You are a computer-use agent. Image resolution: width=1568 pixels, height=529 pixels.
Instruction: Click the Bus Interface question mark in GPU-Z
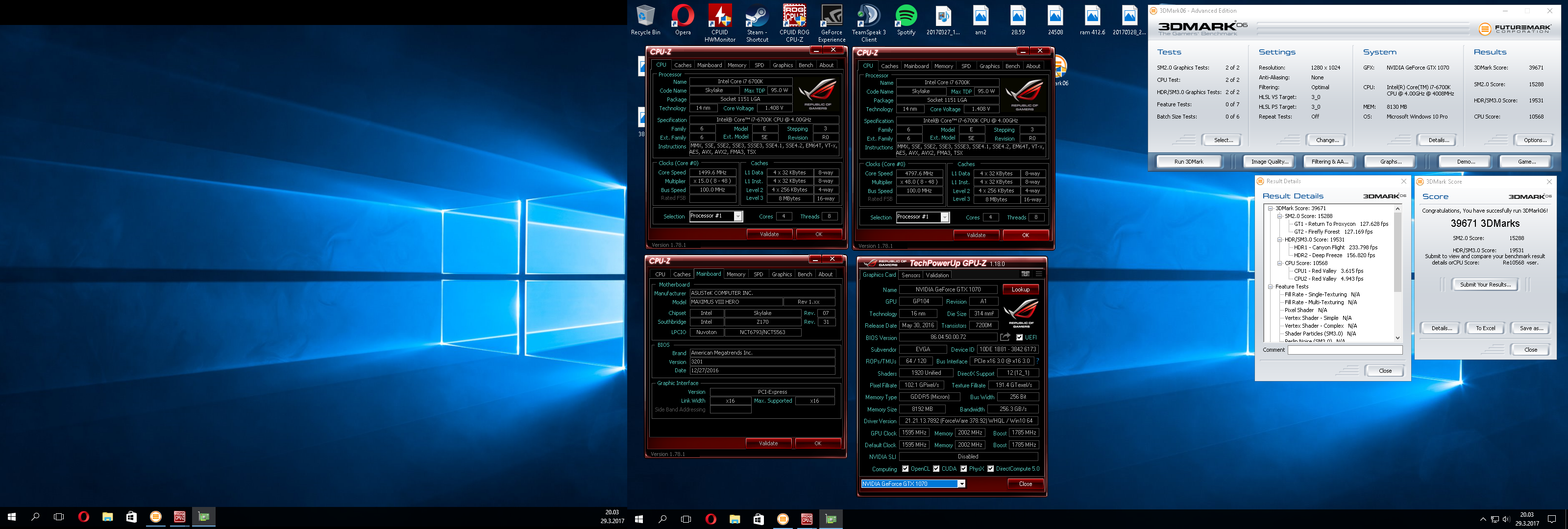click(x=1037, y=361)
